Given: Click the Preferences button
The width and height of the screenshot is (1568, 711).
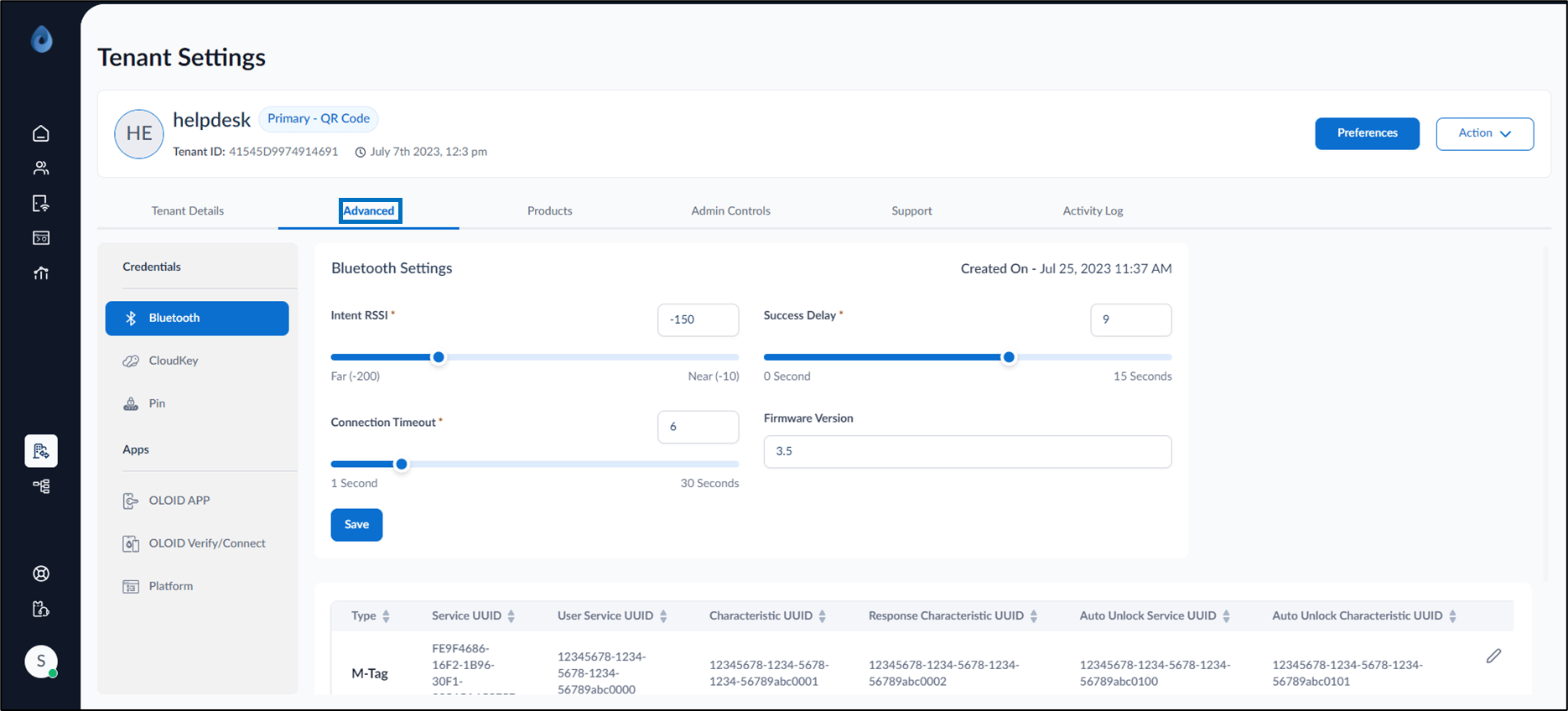Looking at the screenshot, I should point(1368,134).
